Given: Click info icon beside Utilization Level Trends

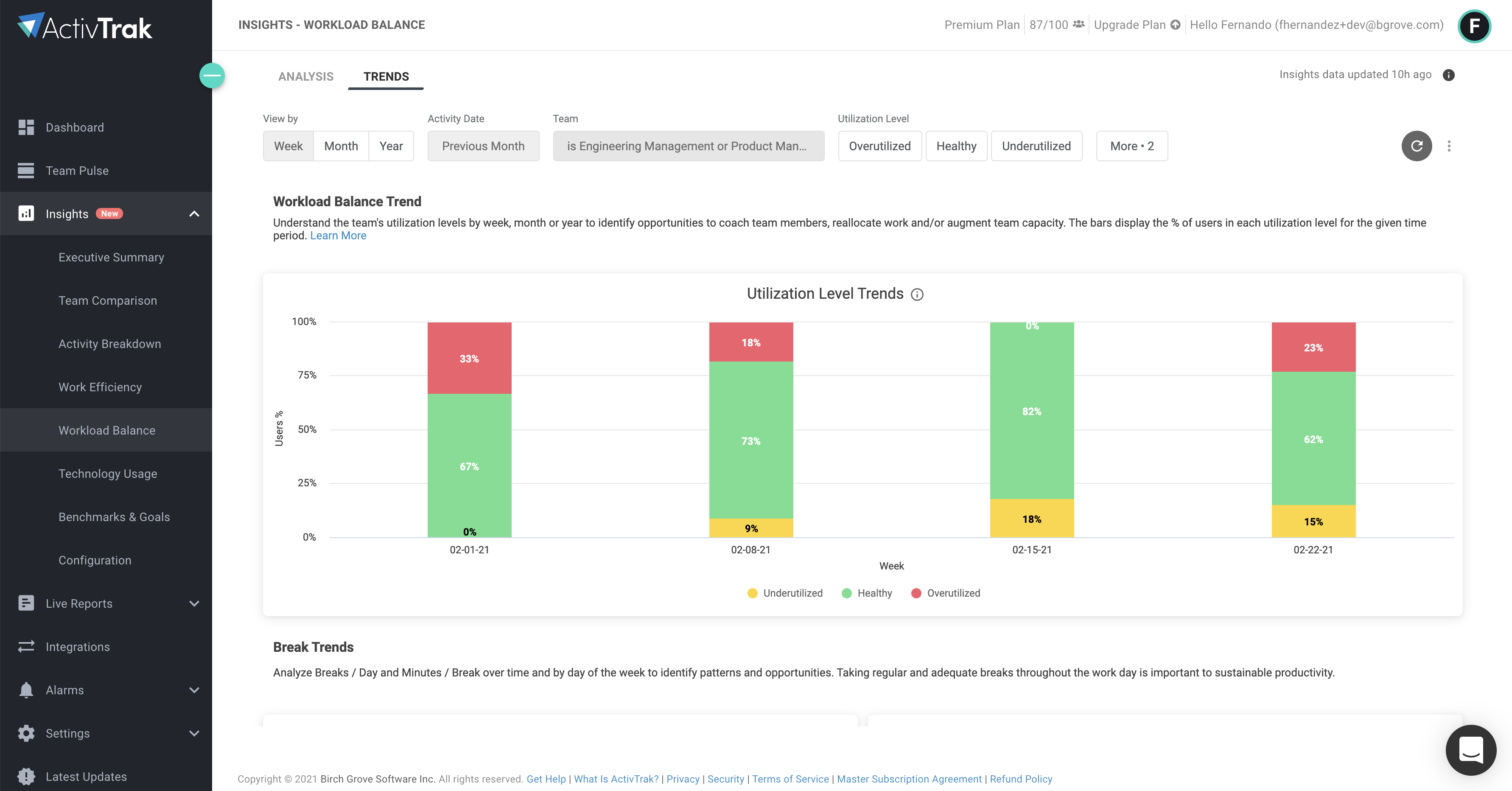Looking at the screenshot, I should tap(917, 294).
